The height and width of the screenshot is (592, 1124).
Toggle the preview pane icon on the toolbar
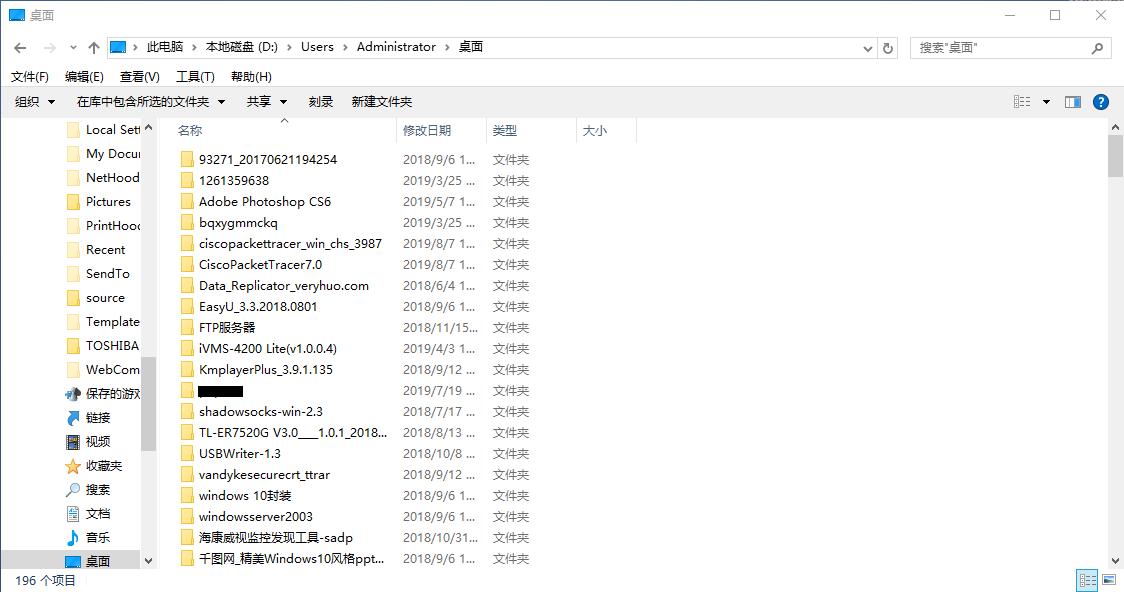(1072, 101)
